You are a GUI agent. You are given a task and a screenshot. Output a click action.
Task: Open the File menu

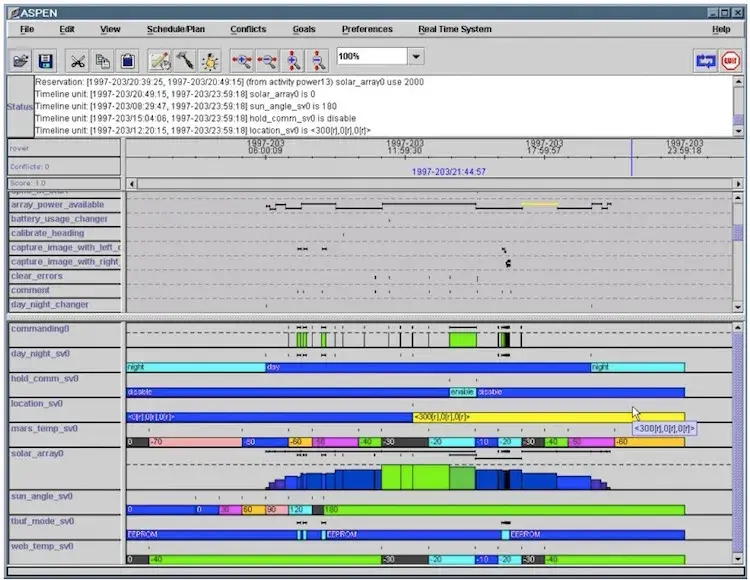pyautogui.click(x=27, y=29)
